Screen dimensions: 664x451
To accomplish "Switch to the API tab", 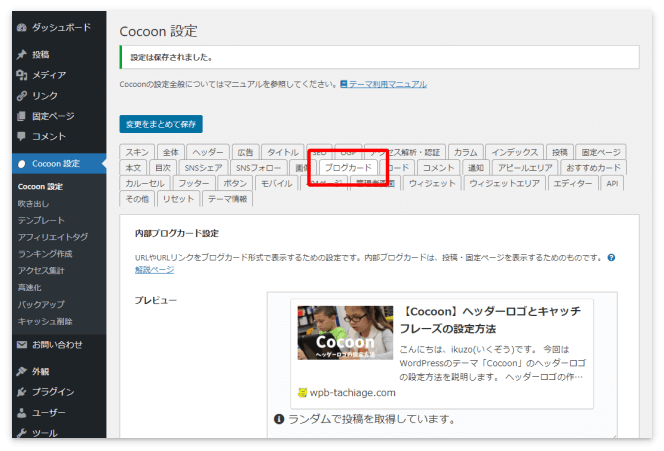I will (x=612, y=183).
